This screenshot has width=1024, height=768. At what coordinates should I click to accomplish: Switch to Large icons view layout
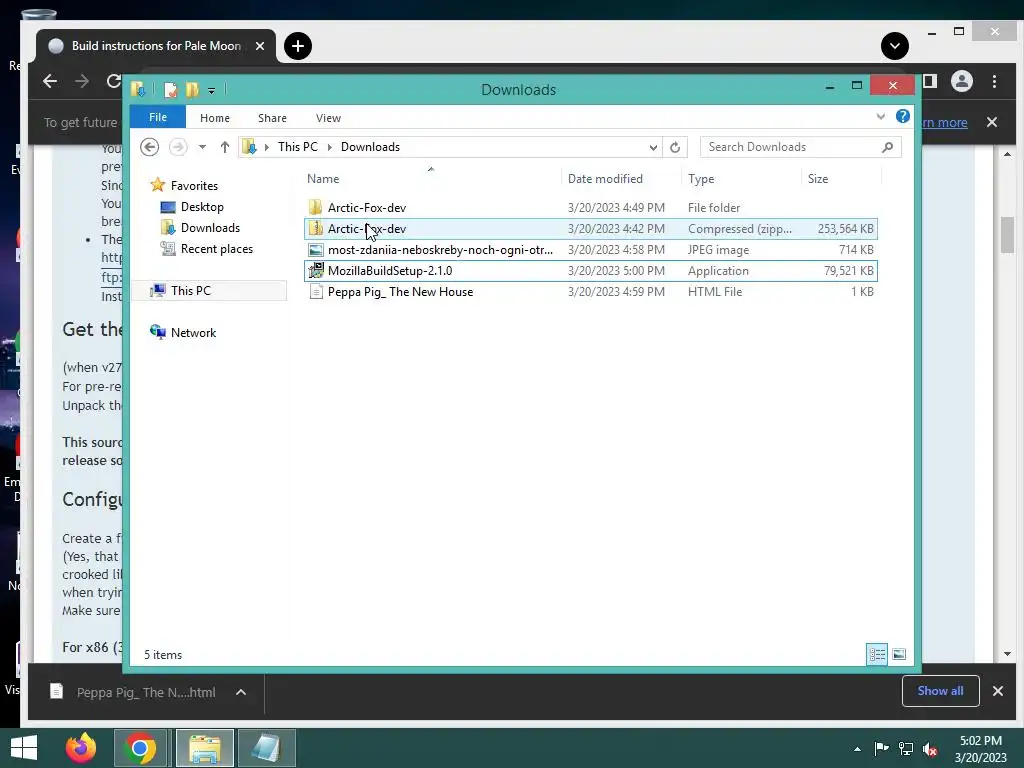(899, 654)
